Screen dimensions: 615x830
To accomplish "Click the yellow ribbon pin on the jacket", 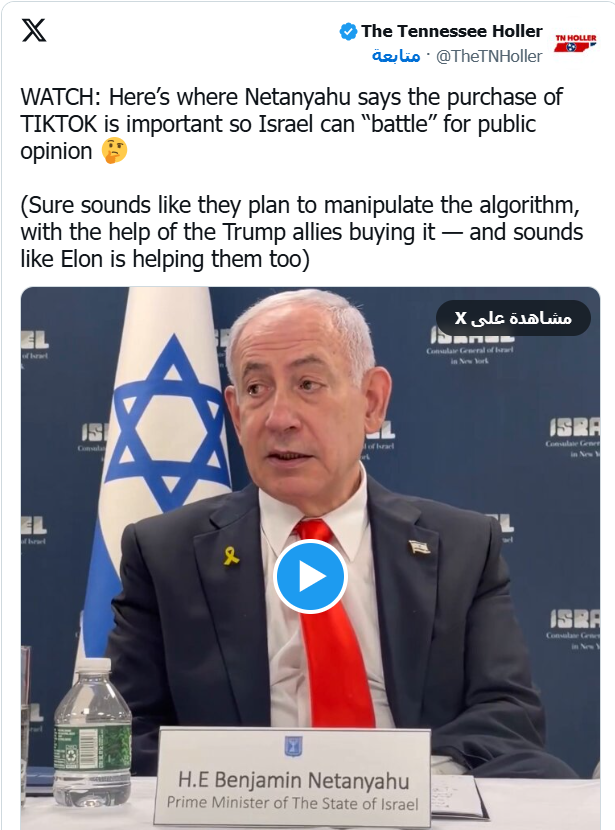I will coord(231,556).
